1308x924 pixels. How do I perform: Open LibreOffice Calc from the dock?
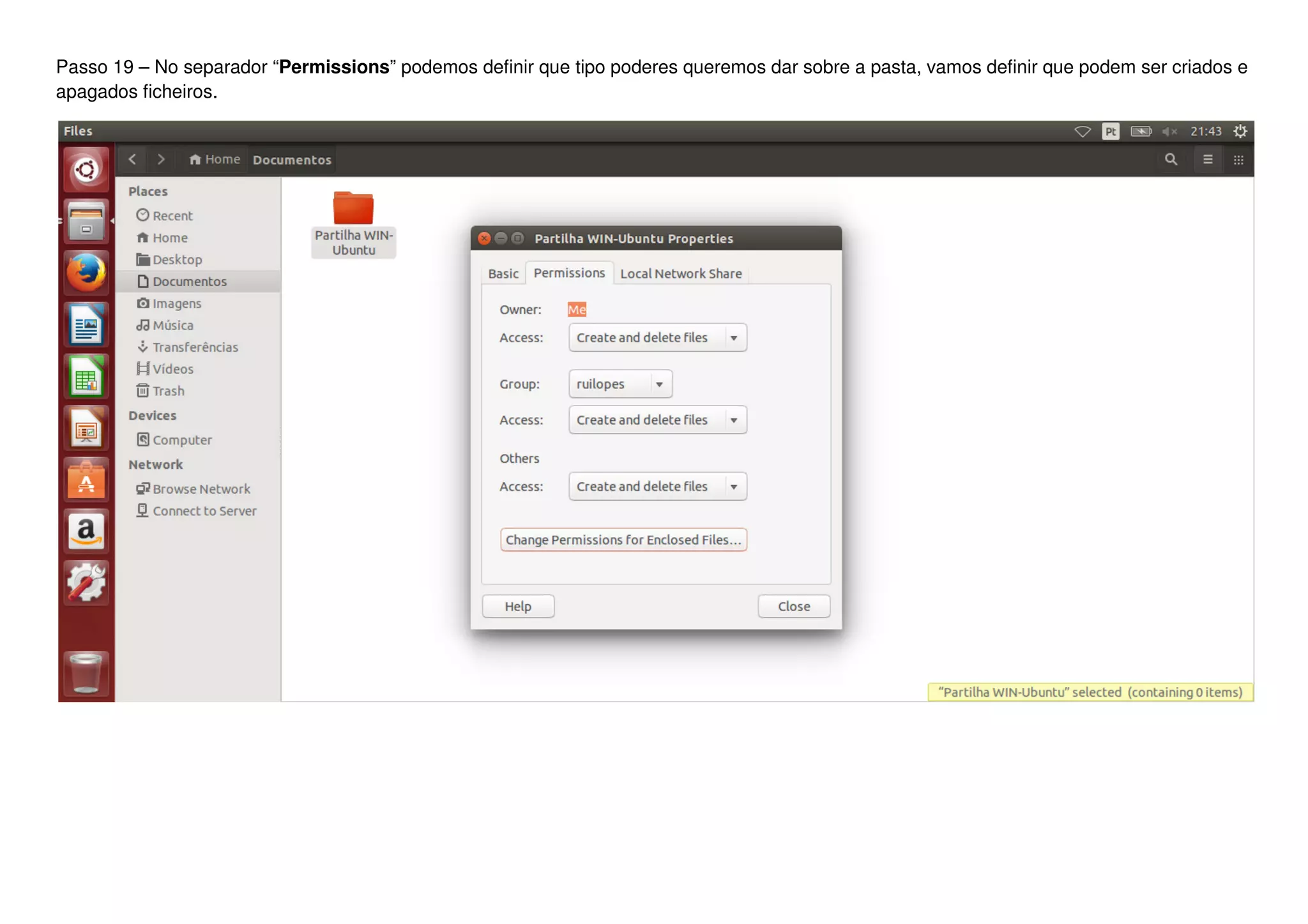point(86,378)
